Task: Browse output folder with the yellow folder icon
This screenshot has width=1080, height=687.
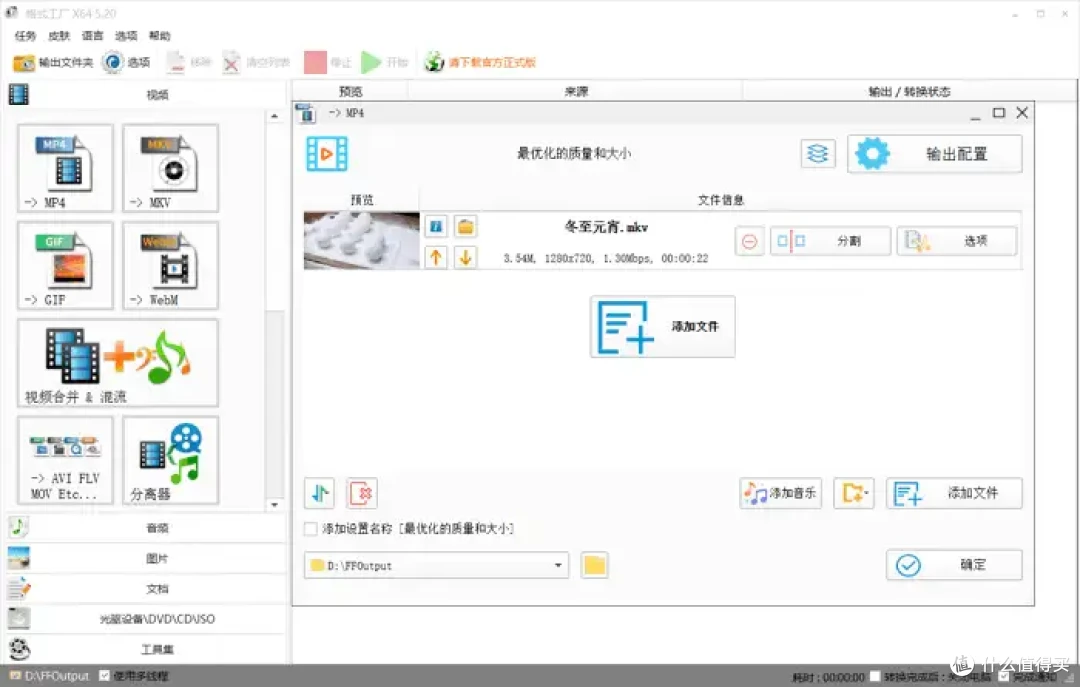Action: click(594, 566)
